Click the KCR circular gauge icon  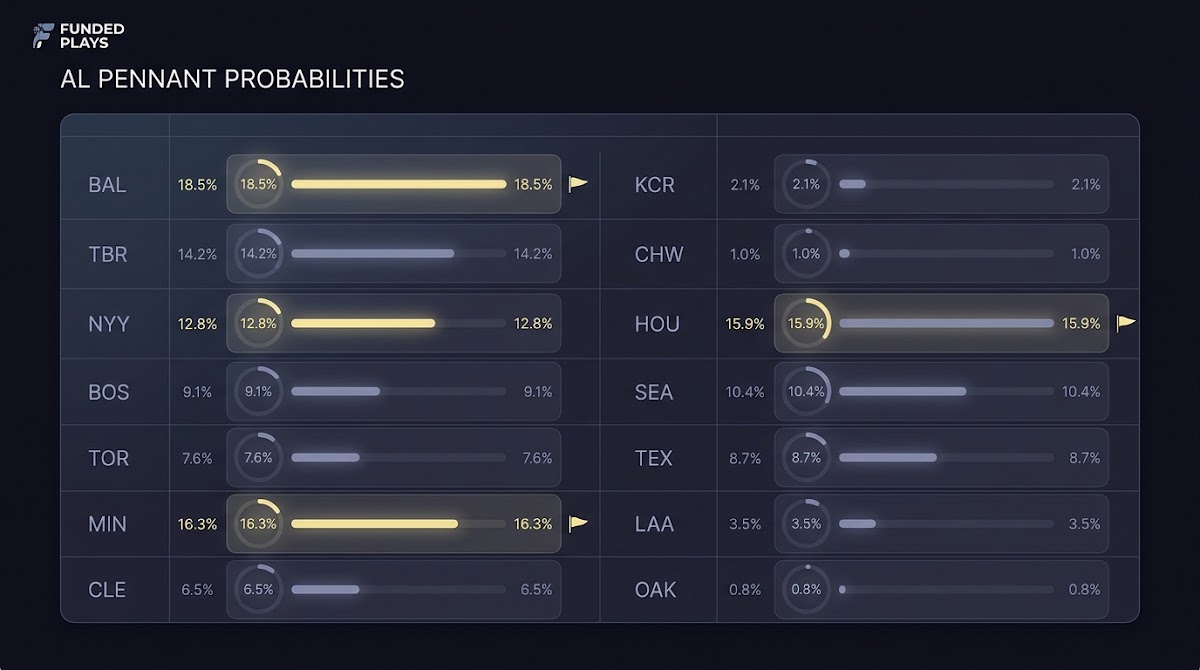(x=806, y=184)
